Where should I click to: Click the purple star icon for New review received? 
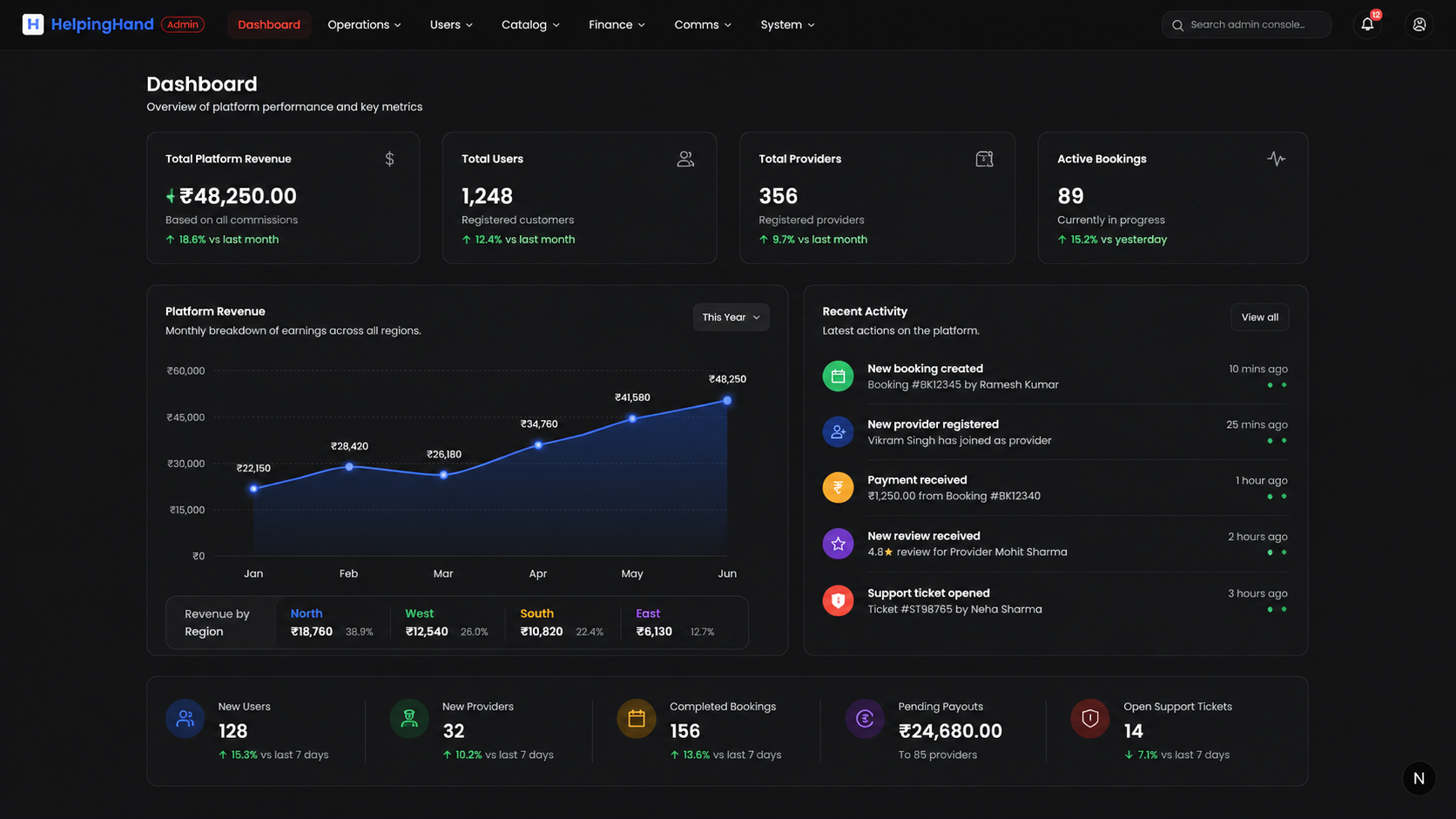click(x=838, y=544)
